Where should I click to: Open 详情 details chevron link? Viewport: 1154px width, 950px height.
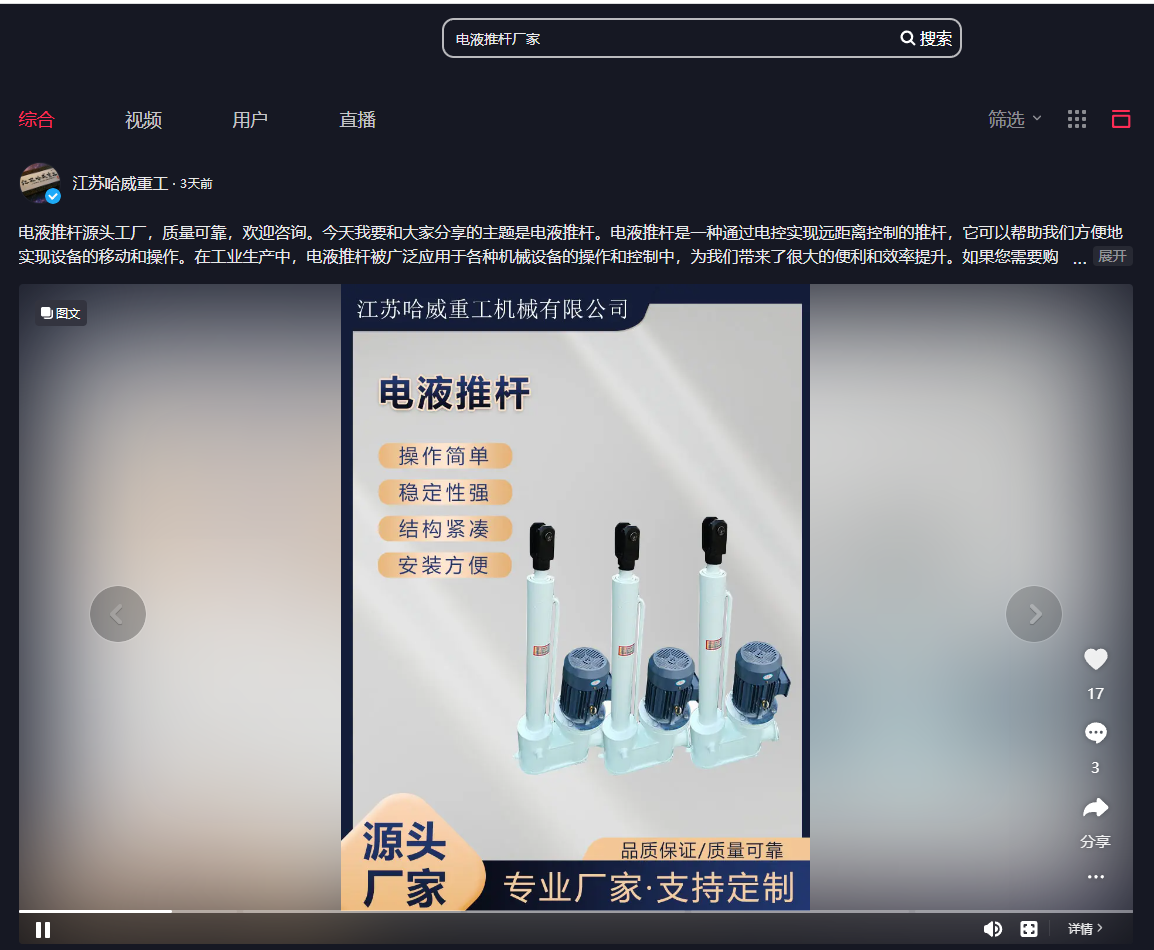(x=1085, y=929)
